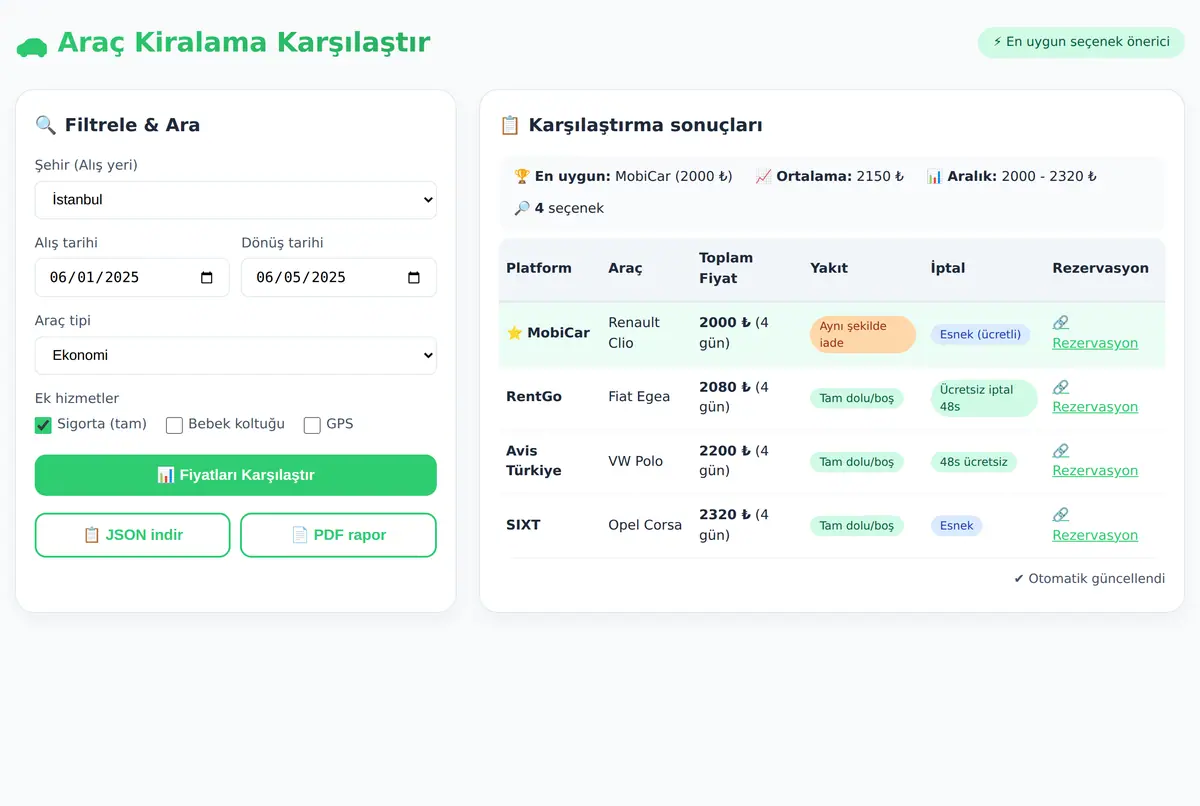Click the green car logo icon
Viewport: 1200px width, 806px height.
coord(32,46)
